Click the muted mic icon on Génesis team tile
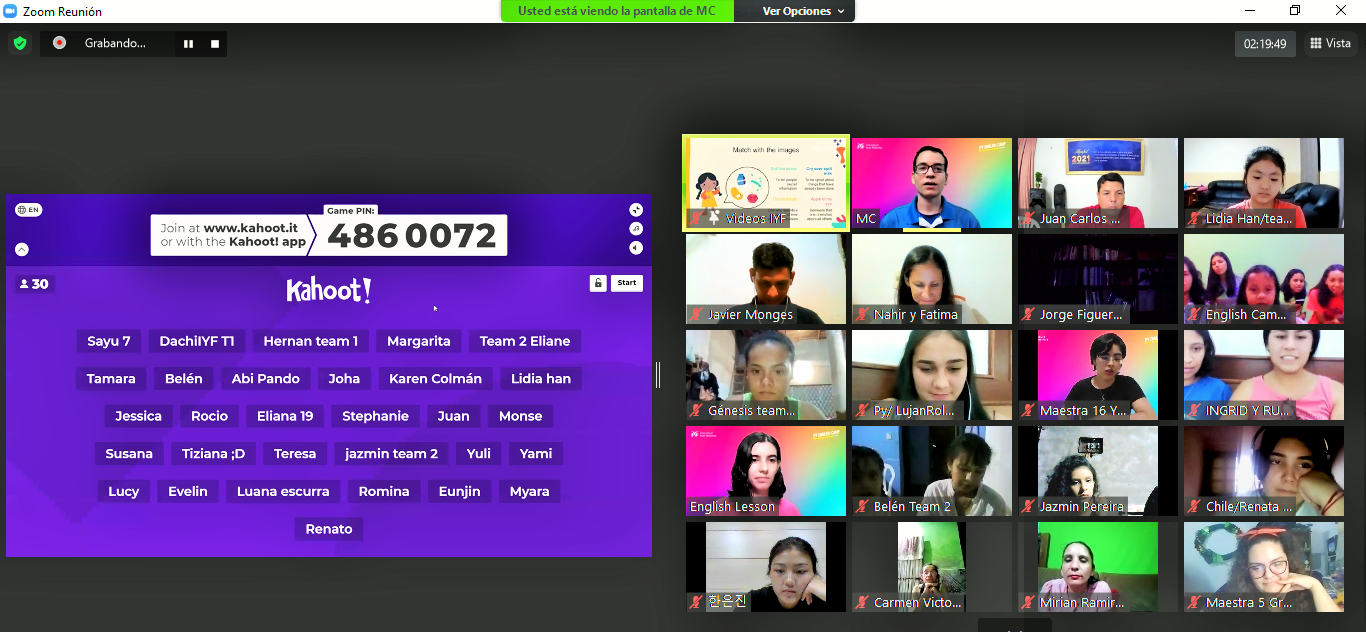 click(696, 410)
